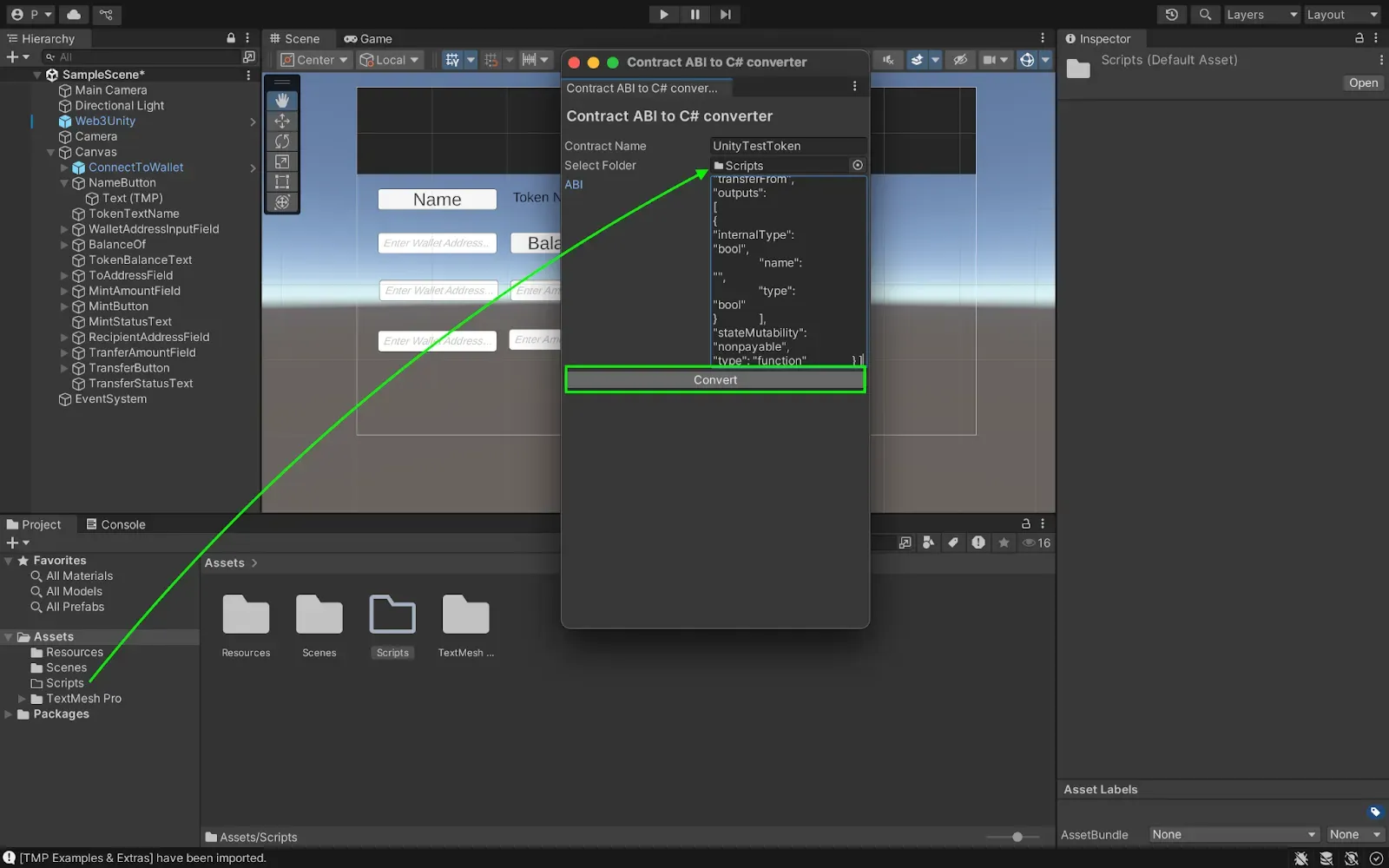Screen dimensions: 1389x868
Task: Select the Hand tool in Scene toolbar
Action: click(282, 101)
